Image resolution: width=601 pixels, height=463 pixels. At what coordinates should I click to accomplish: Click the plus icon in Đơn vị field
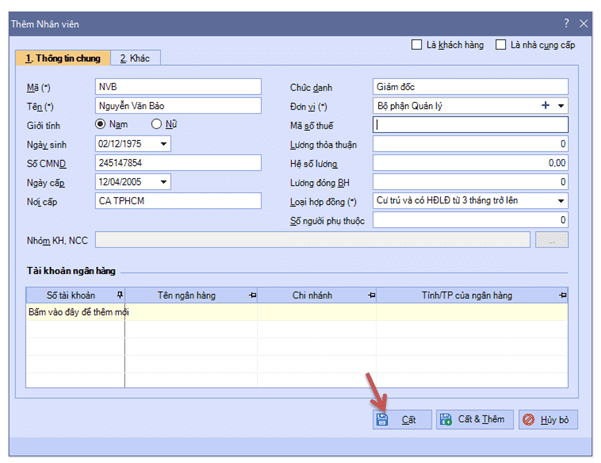(x=545, y=105)
